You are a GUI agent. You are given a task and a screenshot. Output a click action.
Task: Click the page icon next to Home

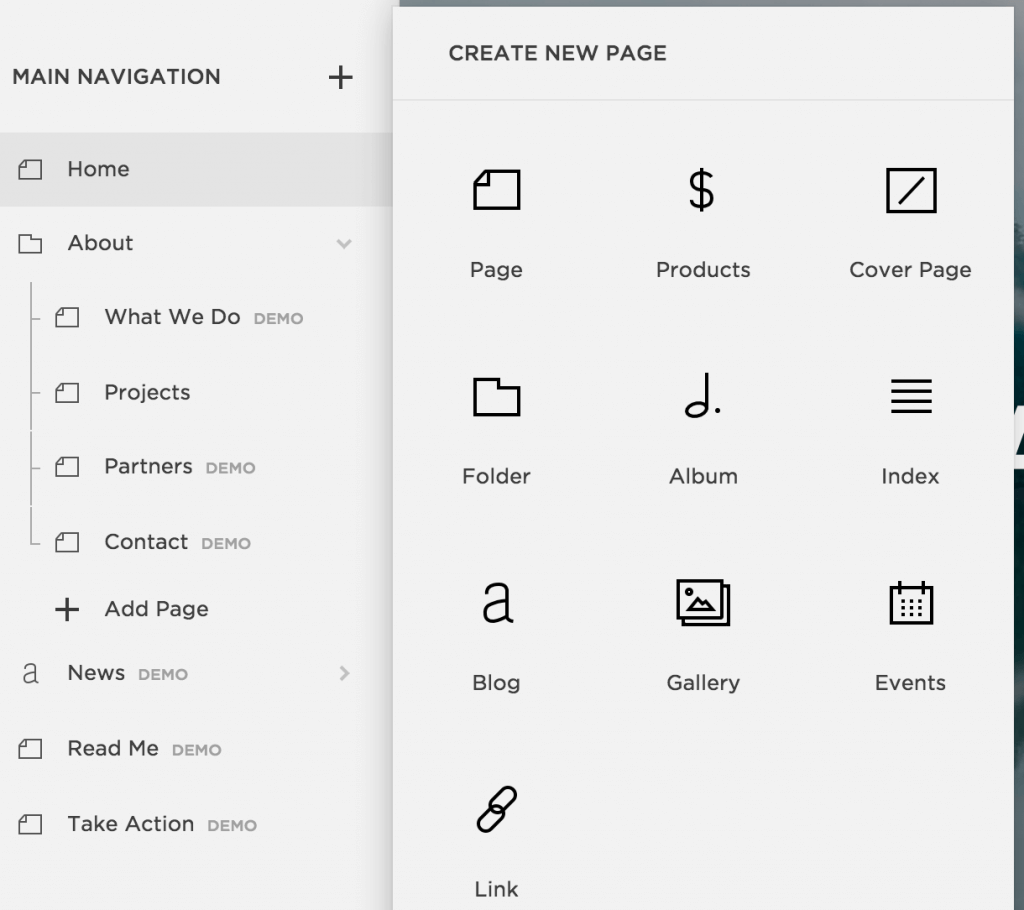click(30, 170)
